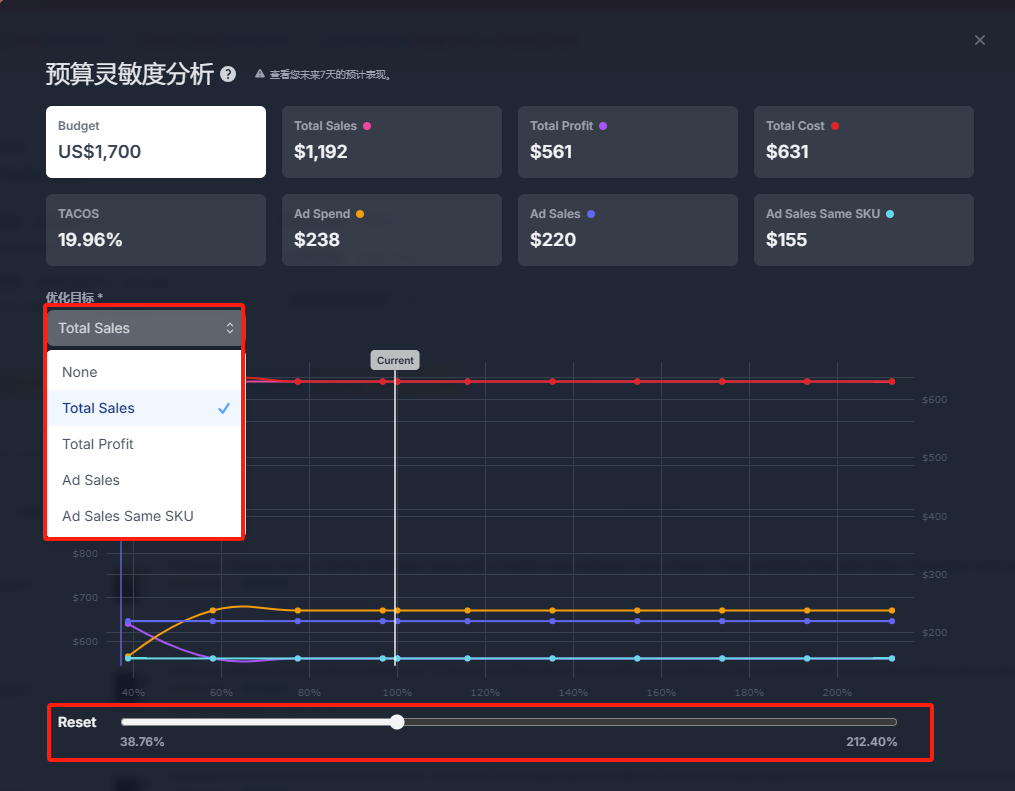
Task: Click the red Total Cost legend dot
Action: 835,126
